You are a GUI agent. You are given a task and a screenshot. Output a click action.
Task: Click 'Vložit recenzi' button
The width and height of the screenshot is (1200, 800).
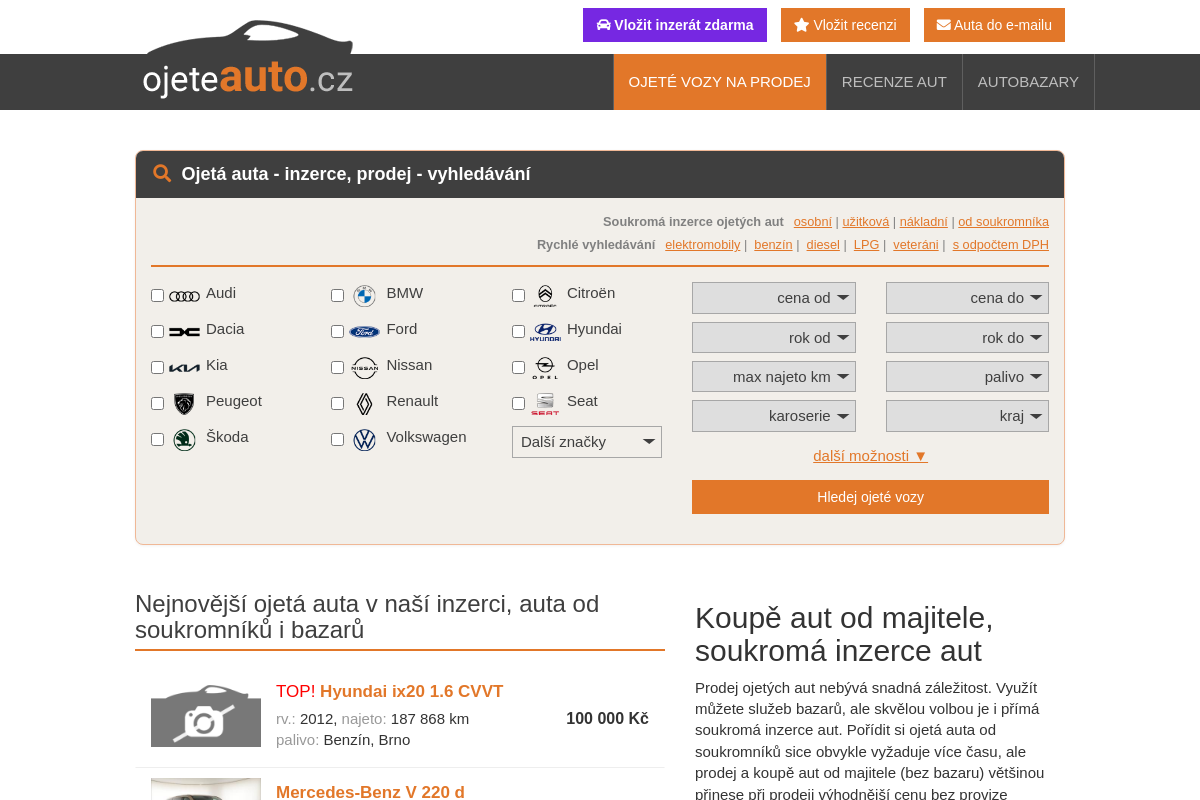(845, 25)
